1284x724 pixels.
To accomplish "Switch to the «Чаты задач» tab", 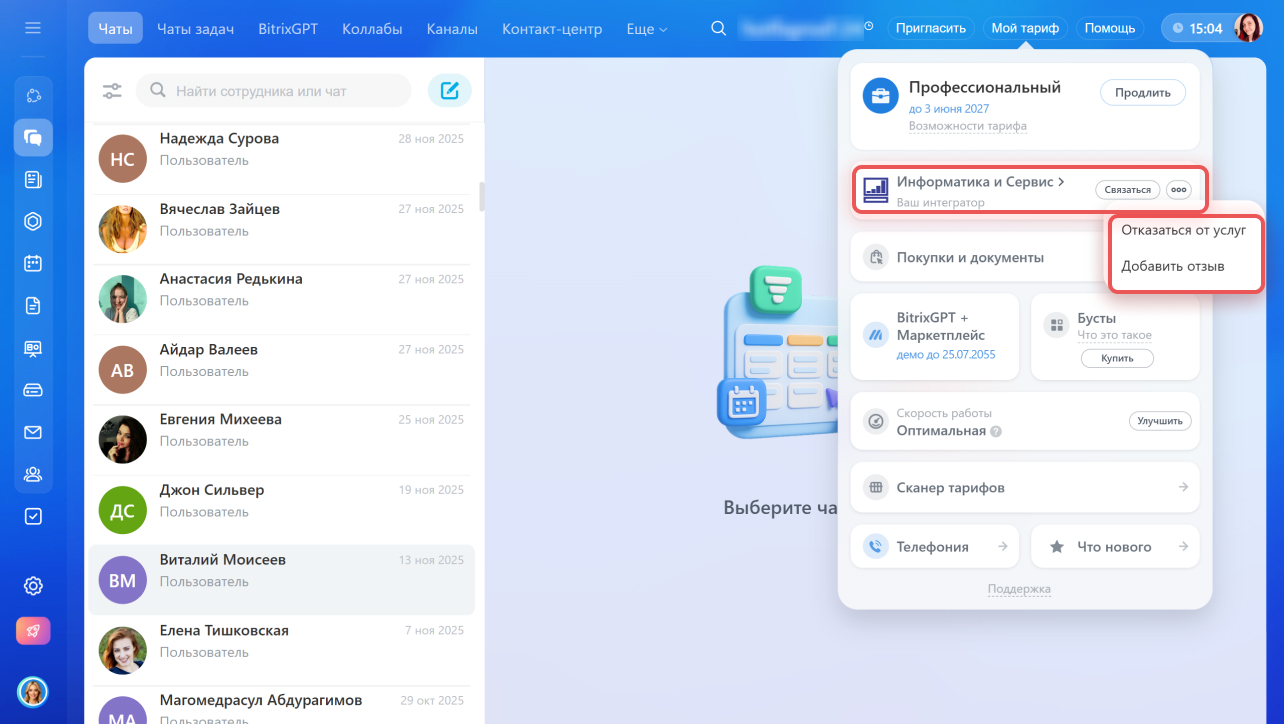I will tap(195, 29).
